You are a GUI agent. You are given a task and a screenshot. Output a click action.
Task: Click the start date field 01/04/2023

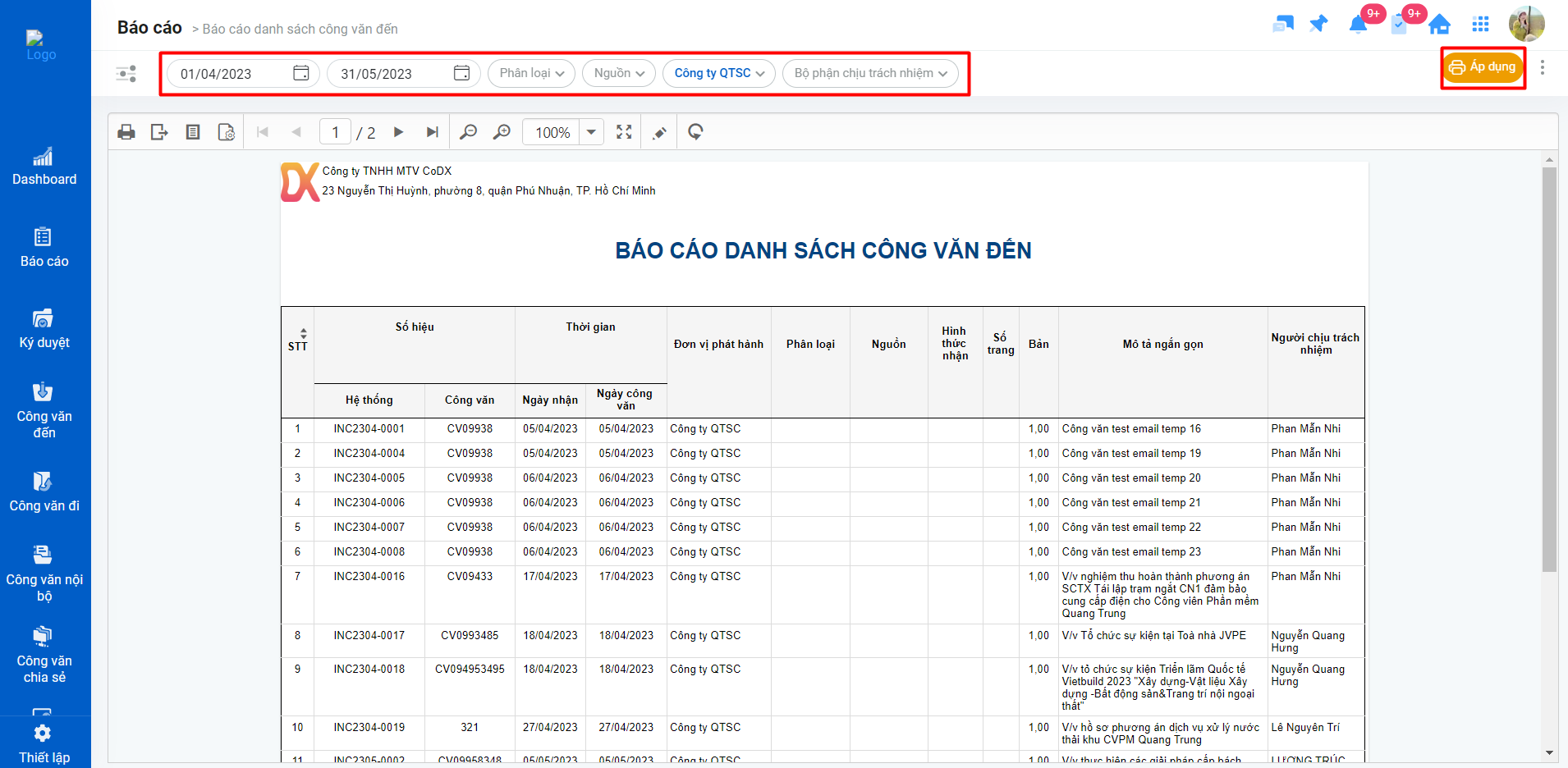[244, 73]
